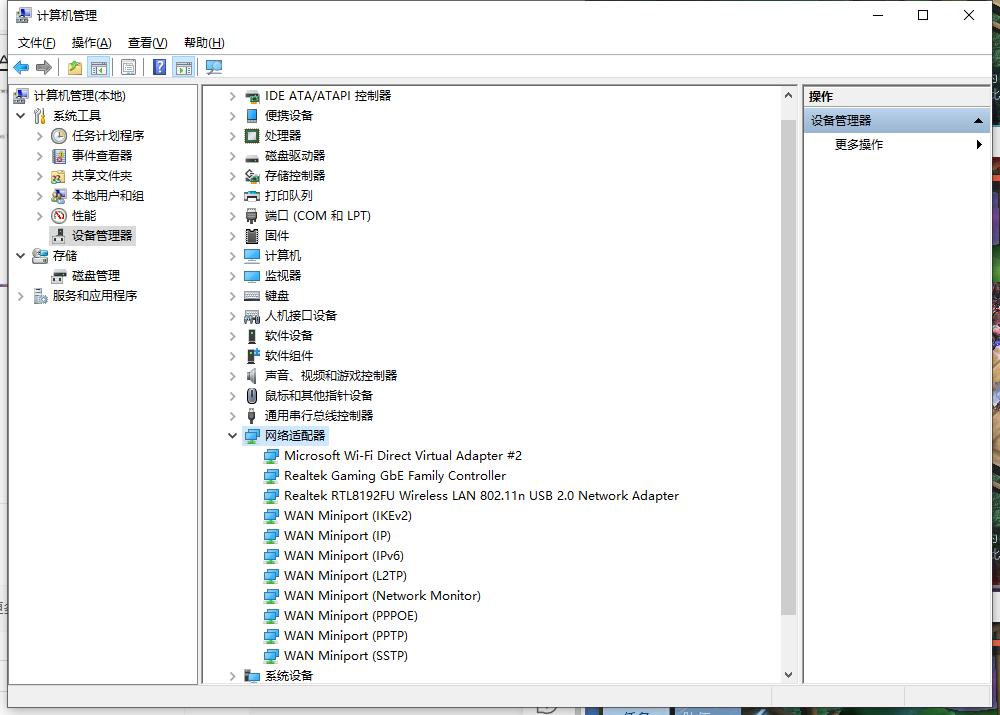This screenshot has width=1000, height=715.
Task: Open the 查看(V) menu
Action: (x=147, y=43)
